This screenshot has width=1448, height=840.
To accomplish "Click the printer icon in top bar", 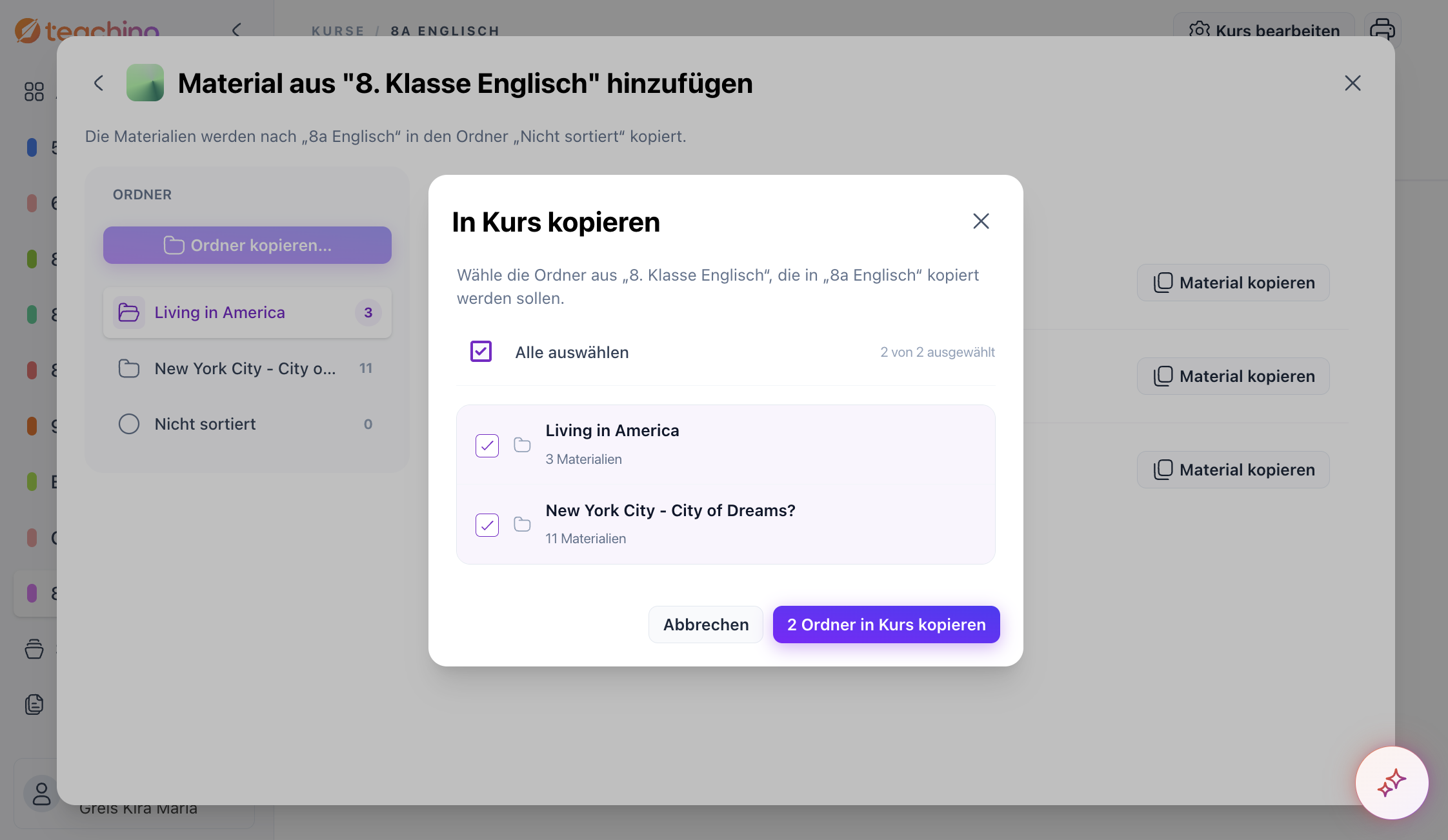I will click(x=1382, y=30).
